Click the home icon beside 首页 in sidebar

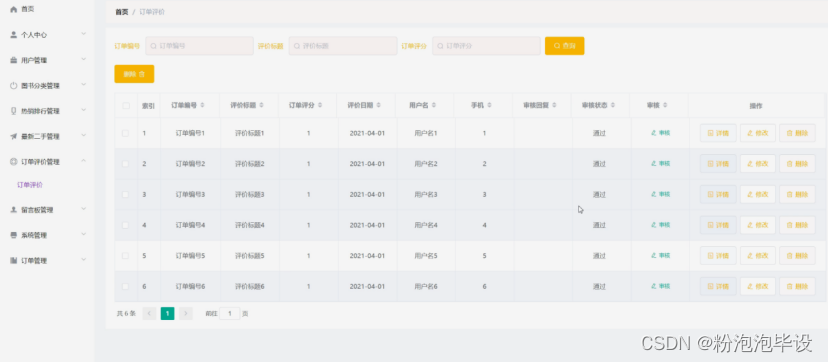point(14,9)
